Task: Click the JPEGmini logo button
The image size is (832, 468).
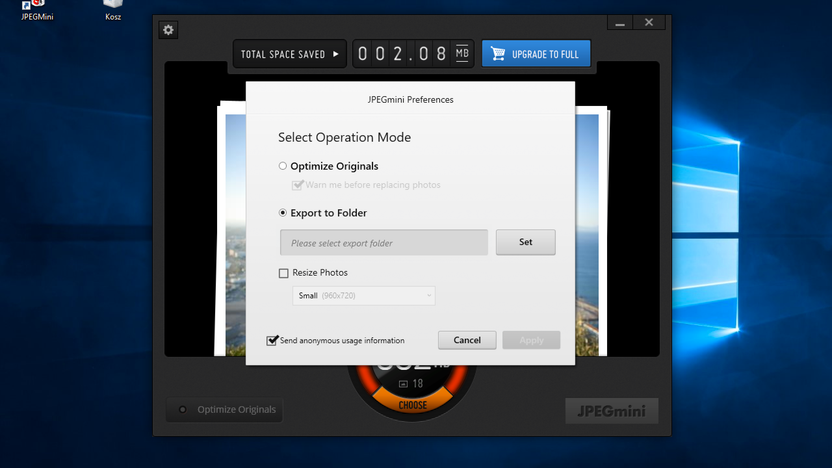Action: click(611, 411)
